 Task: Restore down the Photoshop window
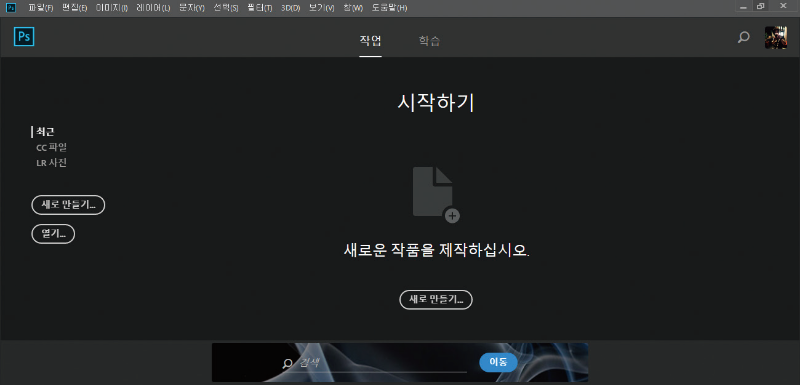pyautogui.click(x=761, y=6)
